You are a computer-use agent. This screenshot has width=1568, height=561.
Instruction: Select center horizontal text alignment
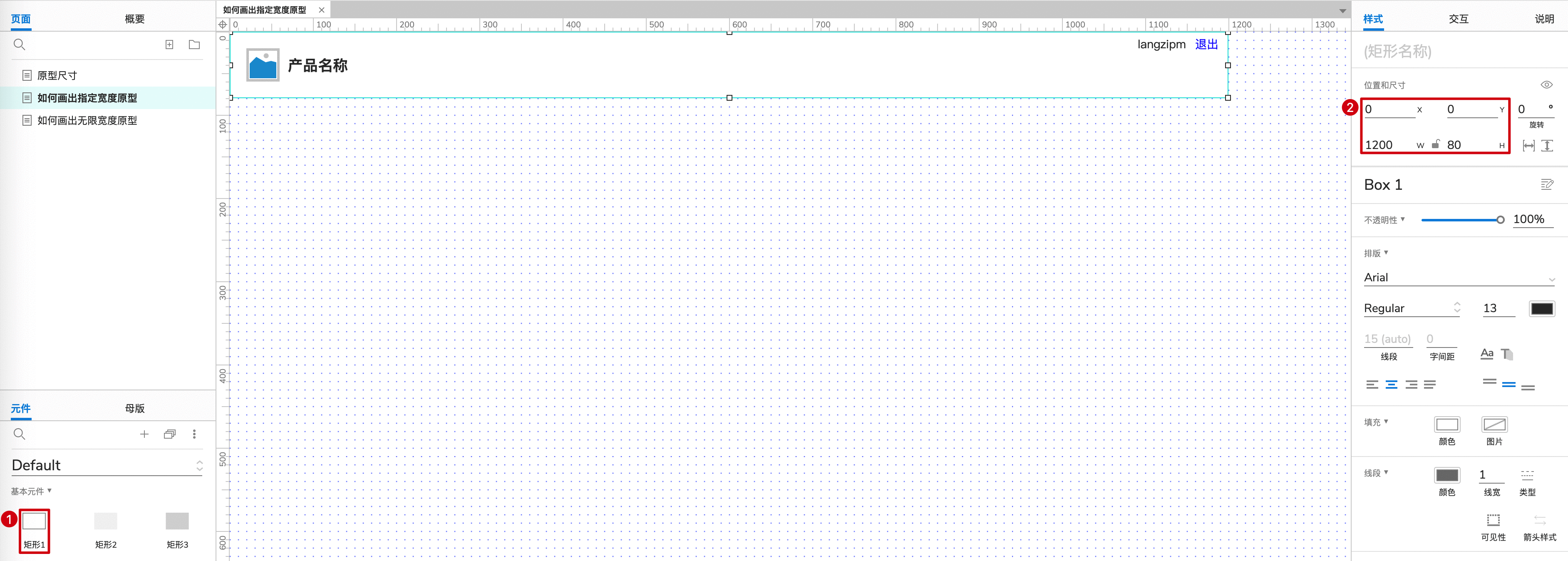[x=1392, y=385]
